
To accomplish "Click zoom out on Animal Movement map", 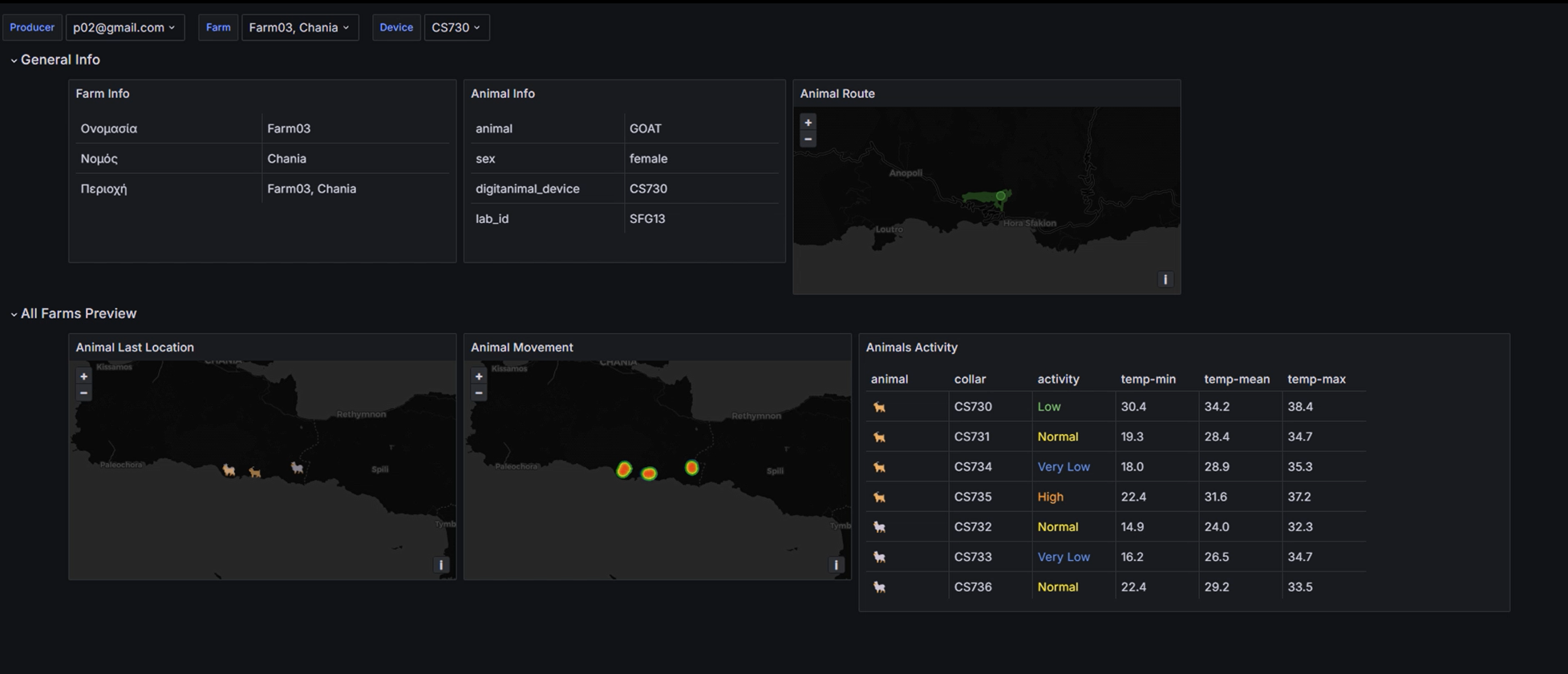I will pyautogui.click(x=479, y=393).
